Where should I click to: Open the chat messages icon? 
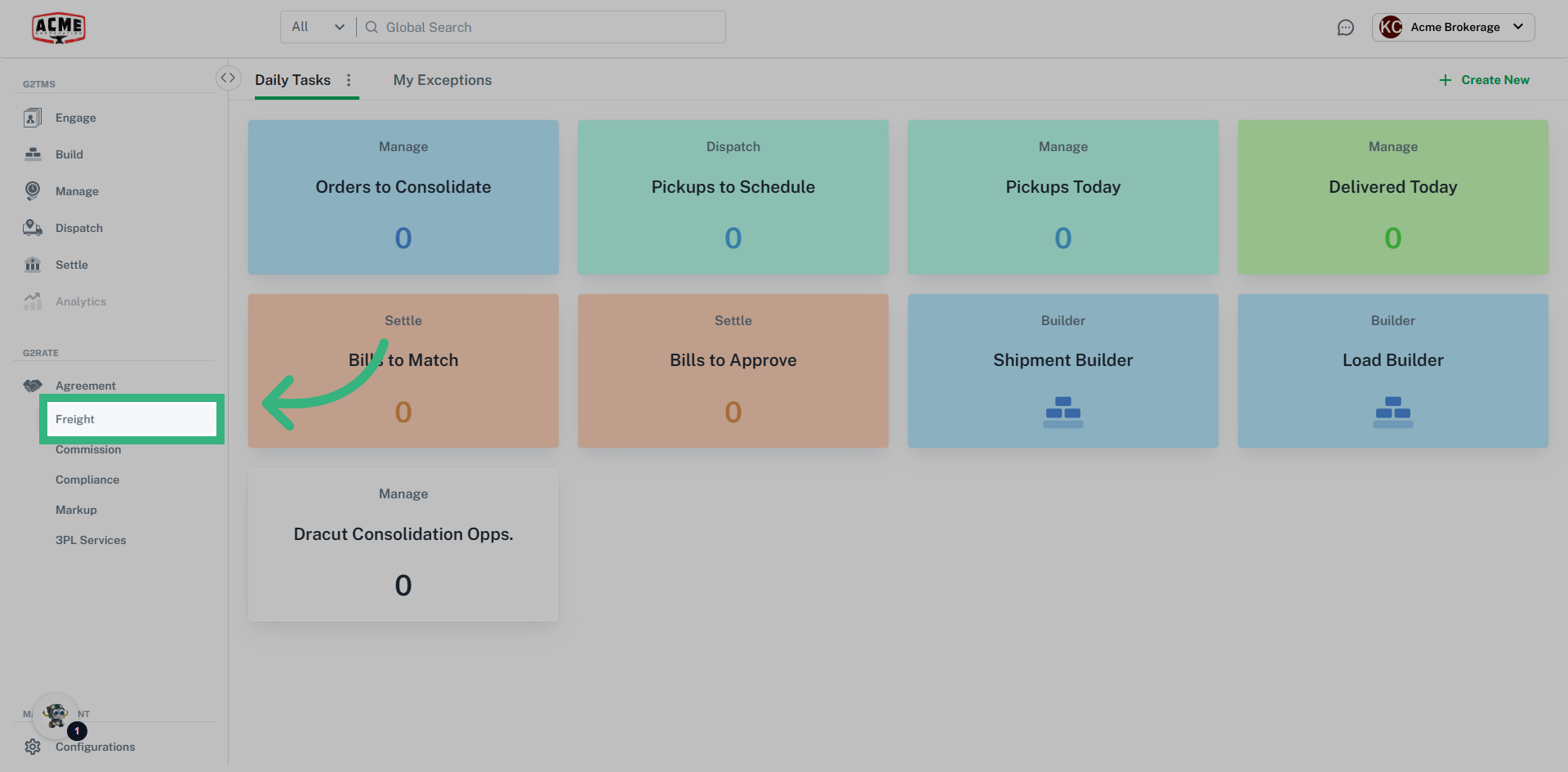click(x=1345, y=28)
